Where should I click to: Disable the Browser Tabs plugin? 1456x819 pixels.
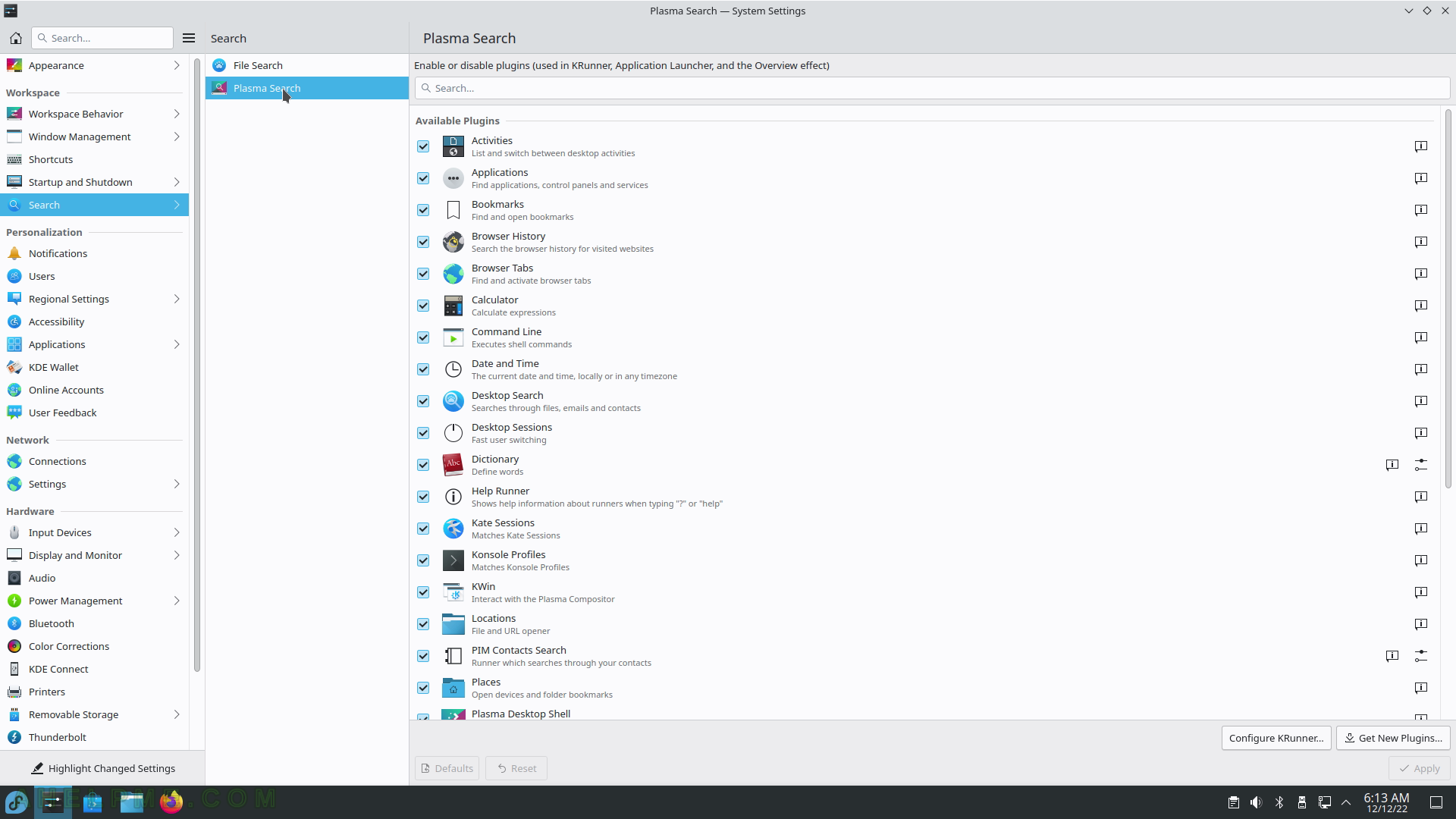423,274
